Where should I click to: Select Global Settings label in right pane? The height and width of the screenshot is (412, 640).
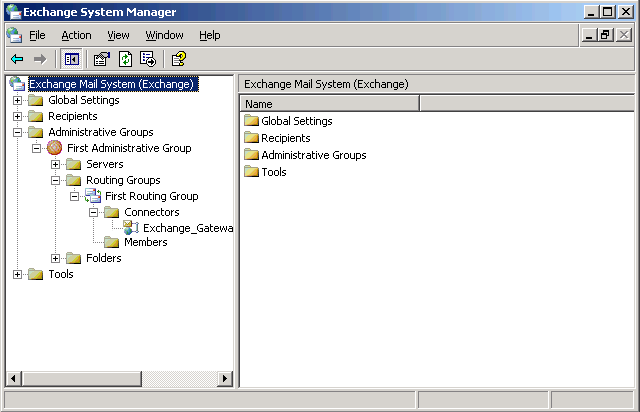point(297,121)
